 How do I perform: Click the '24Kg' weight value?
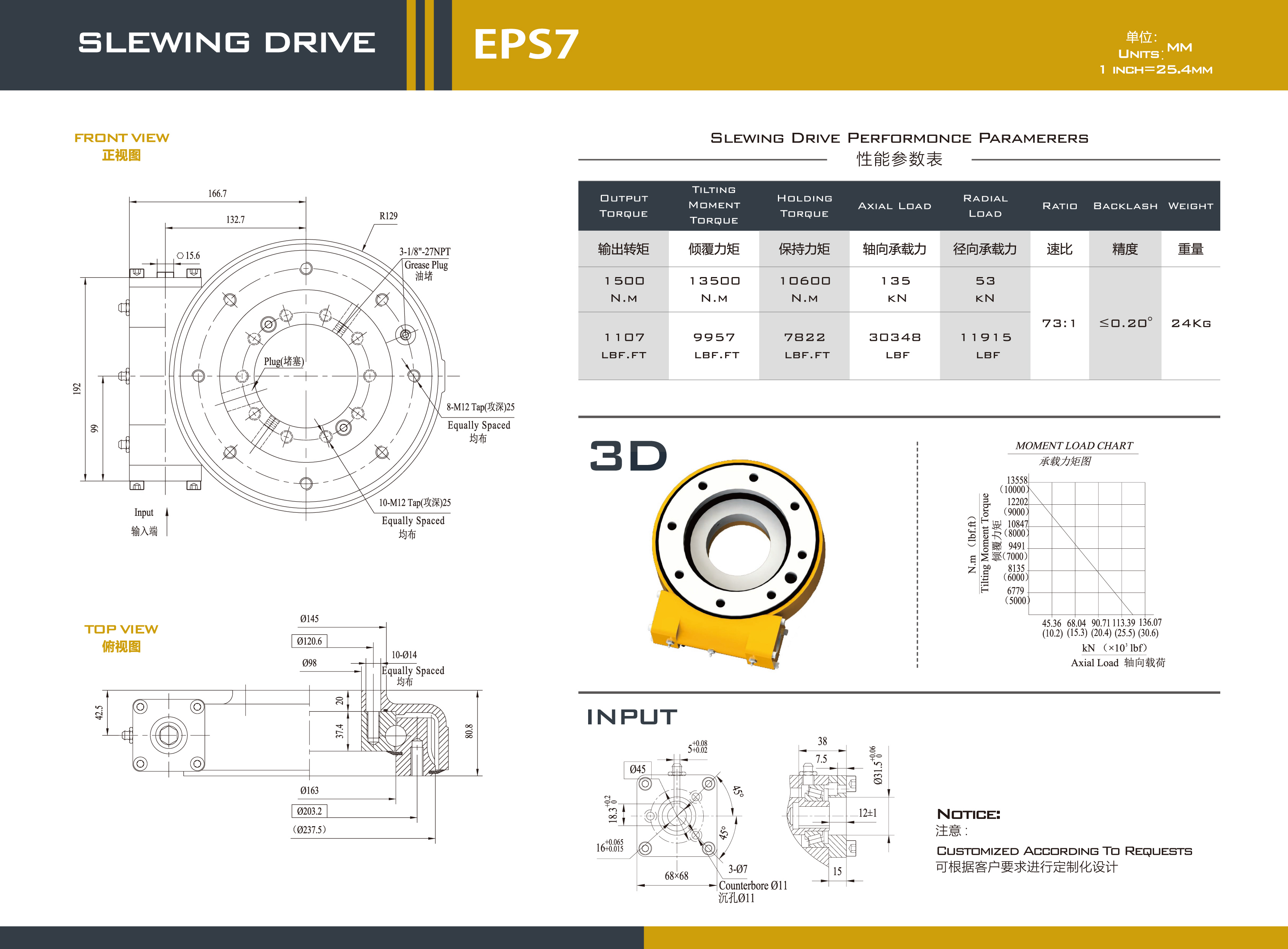(x=1191, y=323)
